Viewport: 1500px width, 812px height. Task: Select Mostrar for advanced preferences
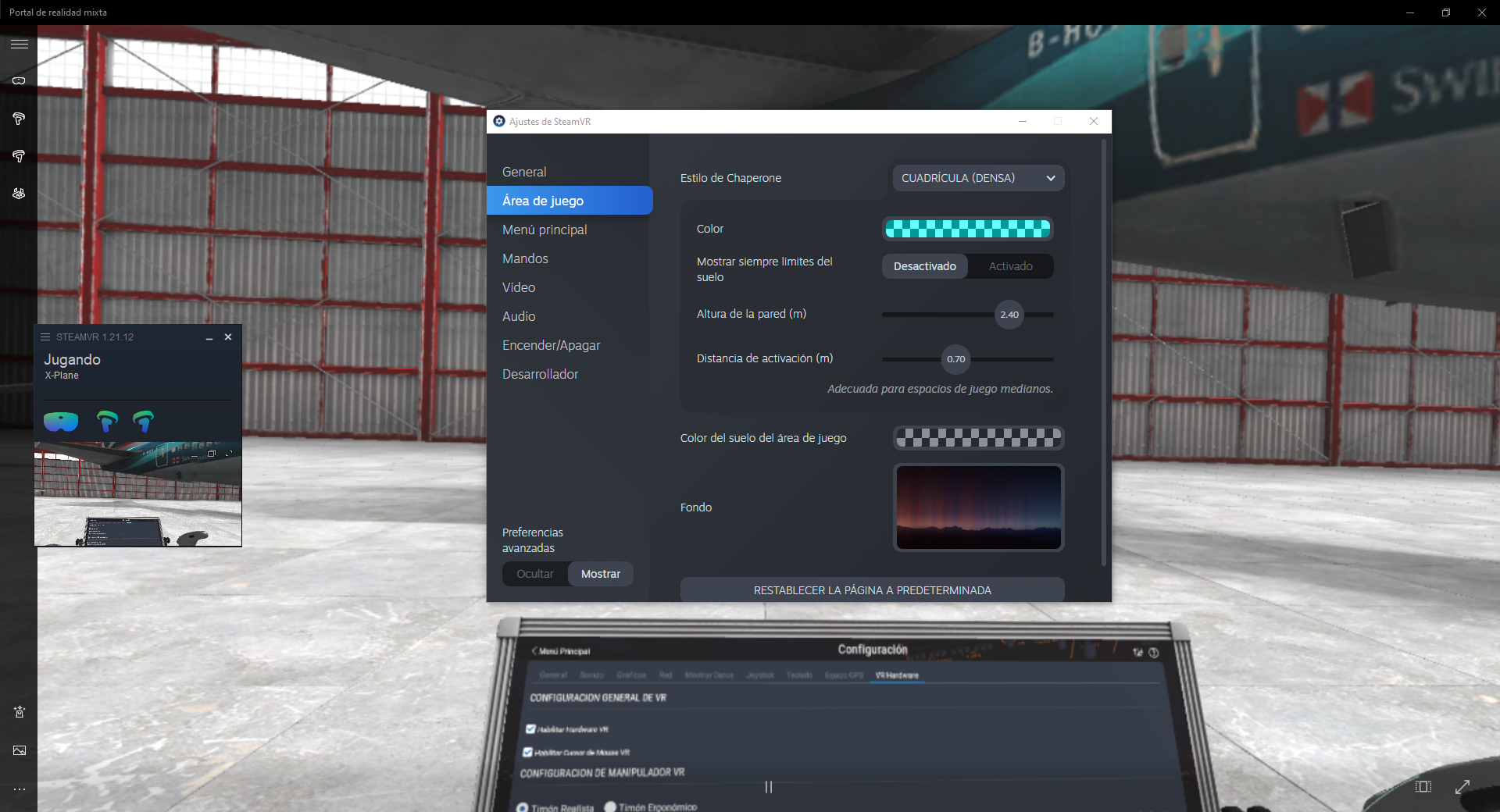(601, 574)
